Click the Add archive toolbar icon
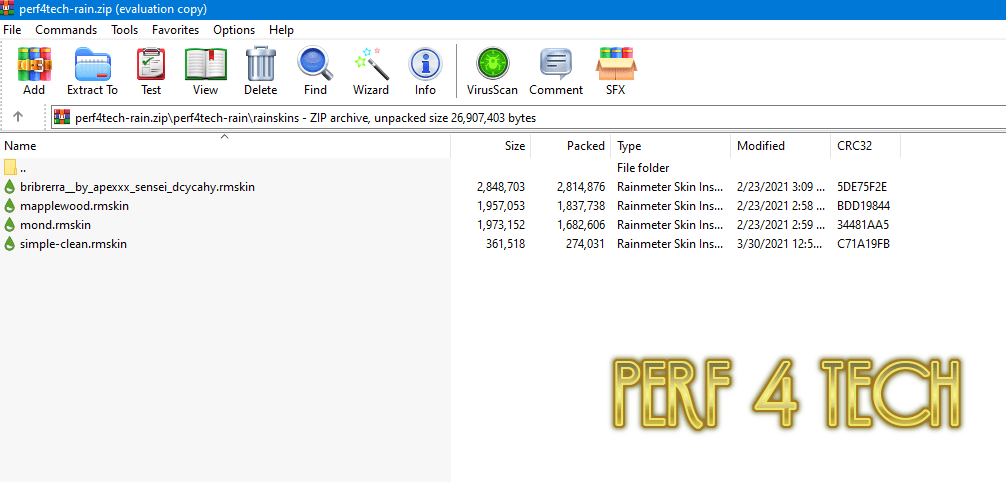This screenshot has height=482, width=1006. 34,64
